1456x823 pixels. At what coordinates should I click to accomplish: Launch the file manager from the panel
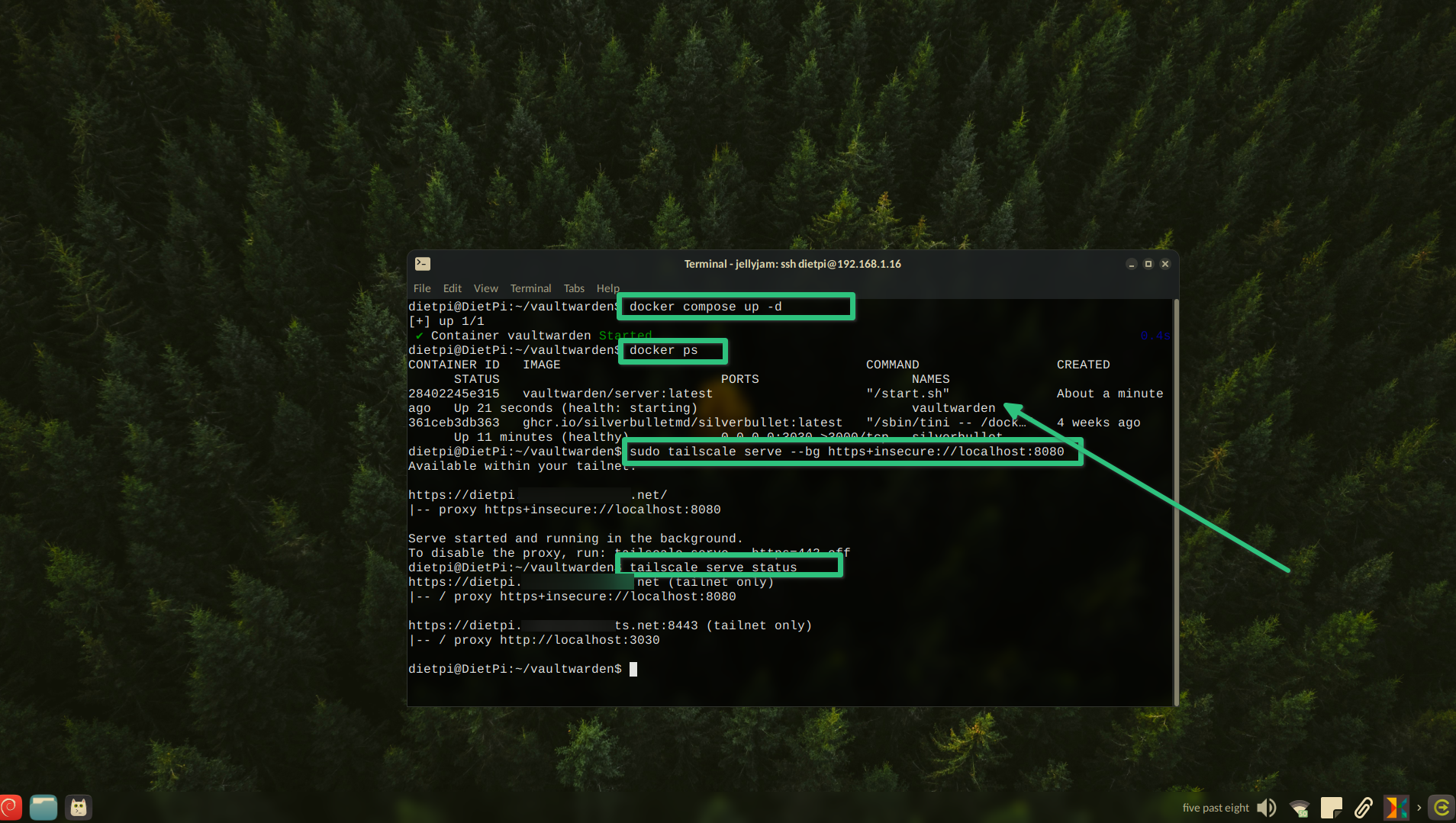(43, 807)
